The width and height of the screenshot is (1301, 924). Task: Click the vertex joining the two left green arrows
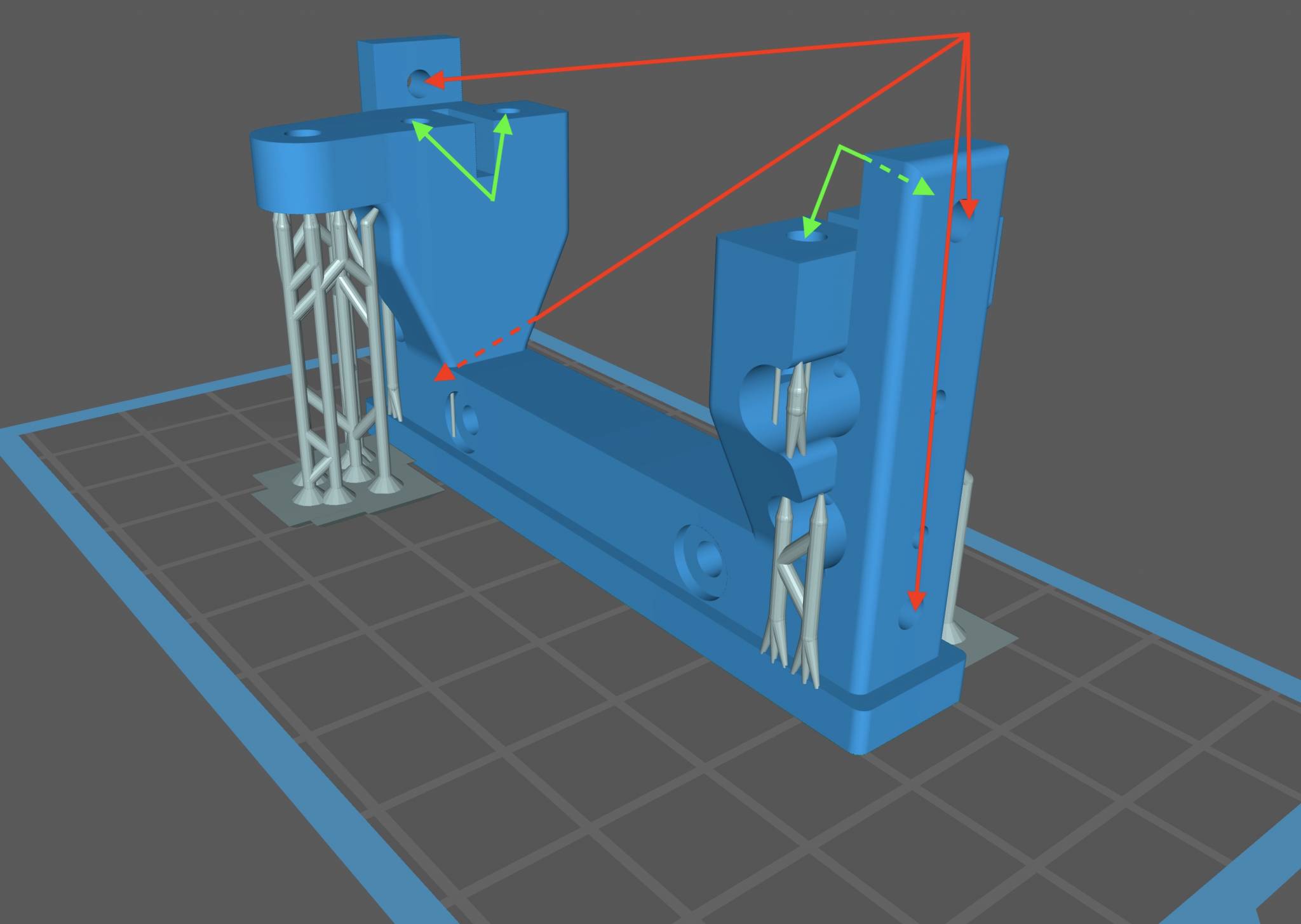pyautogui.click(x=493, y=199)
